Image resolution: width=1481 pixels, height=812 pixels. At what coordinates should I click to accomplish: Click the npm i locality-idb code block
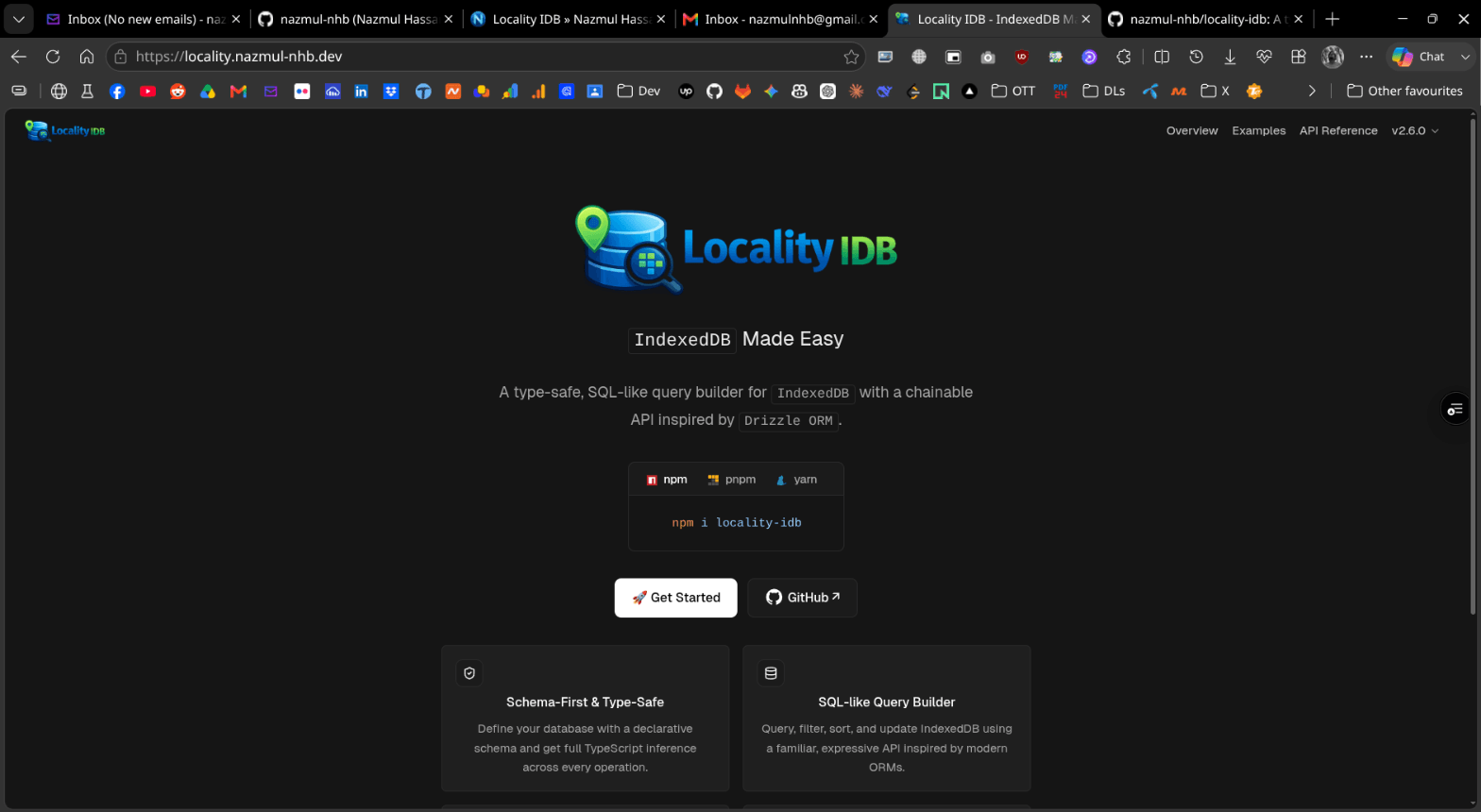[x=736, y=523]
